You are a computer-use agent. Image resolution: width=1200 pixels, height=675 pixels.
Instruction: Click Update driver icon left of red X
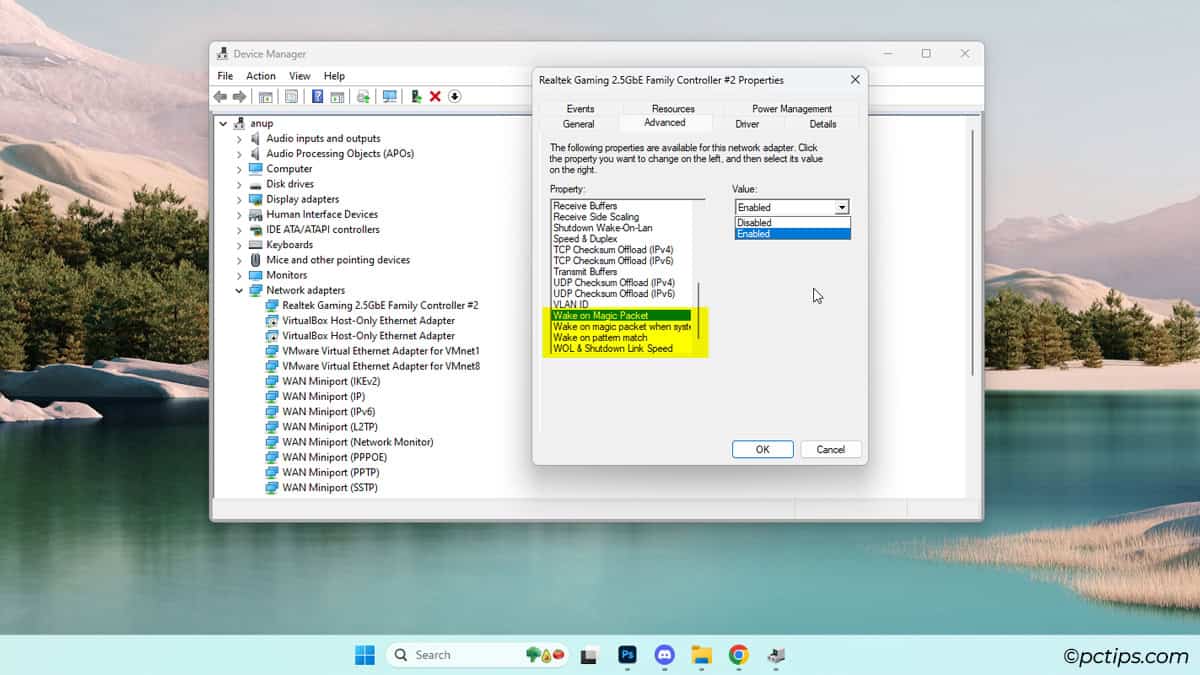[416, 96]
